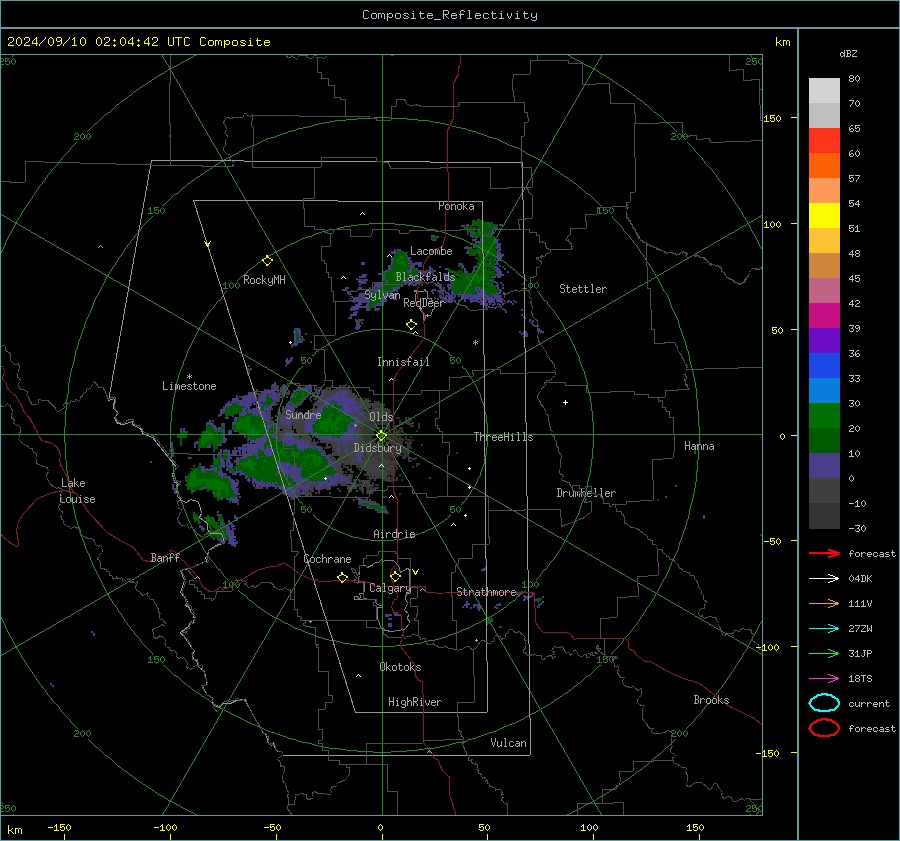Click the Strathmore label
This screenshot has height=841, width=900.
(486, 592)
